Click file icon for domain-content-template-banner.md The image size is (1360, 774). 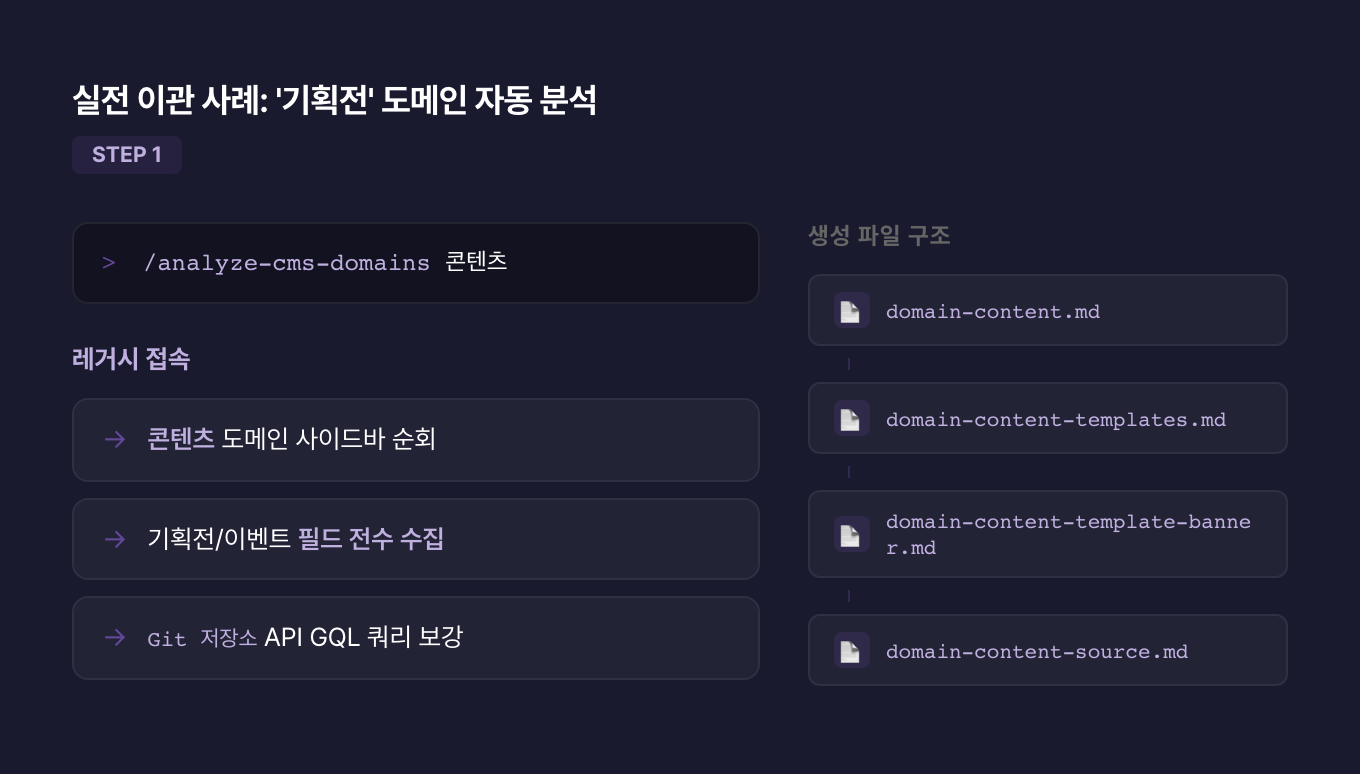(851, 535)
